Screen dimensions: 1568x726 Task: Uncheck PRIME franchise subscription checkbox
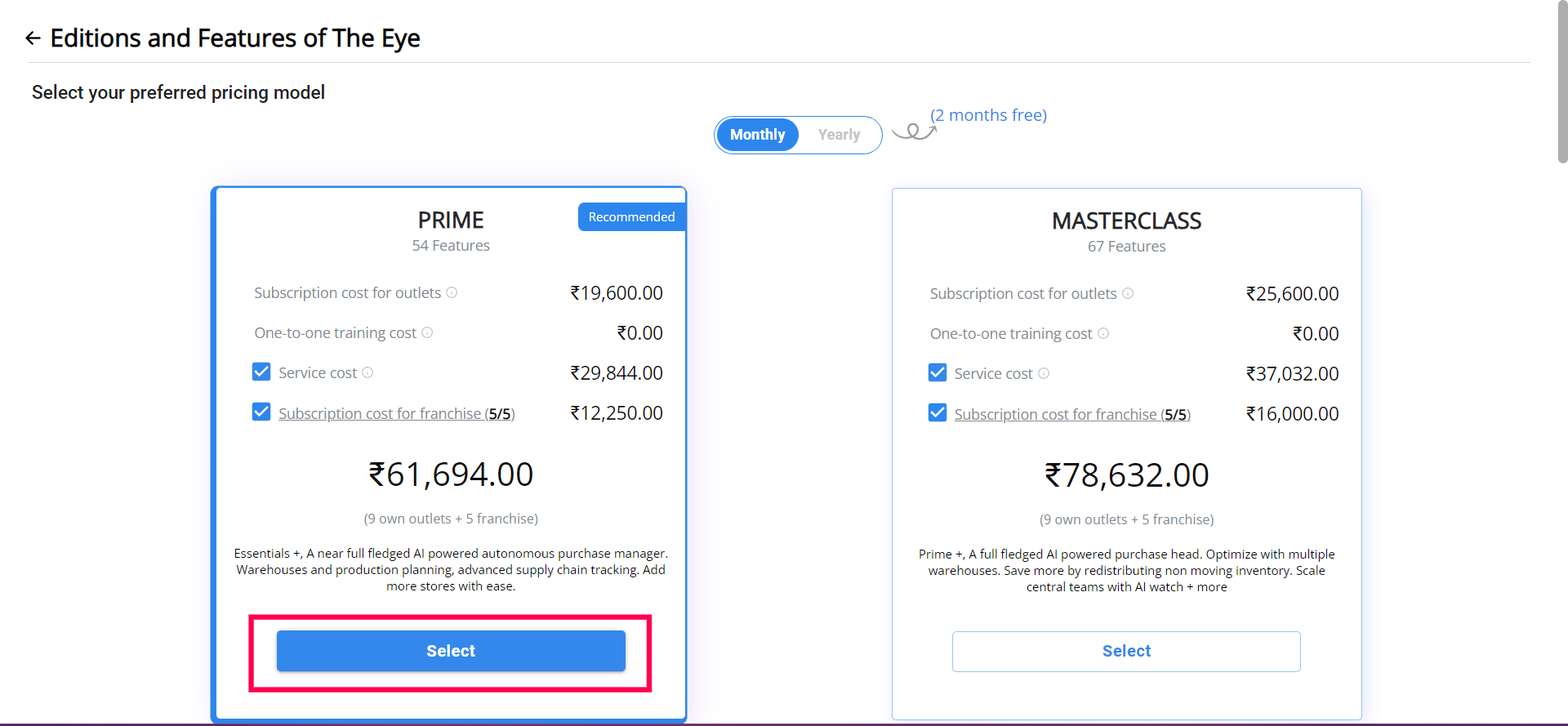point(261,412)
